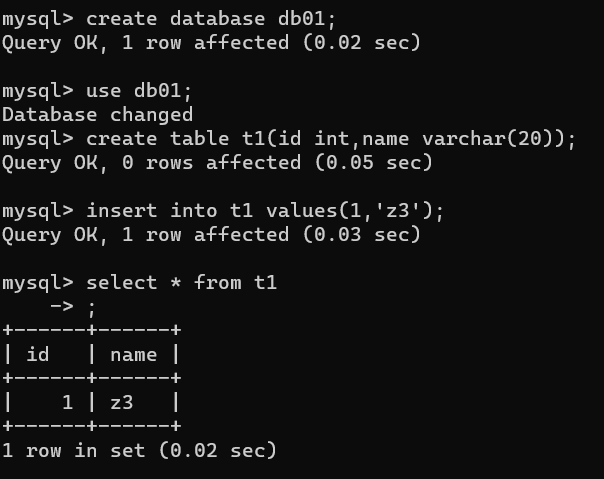604x479 pixels.
Task: Click the 'name' column header in the result table
Action: pos(133,355)
